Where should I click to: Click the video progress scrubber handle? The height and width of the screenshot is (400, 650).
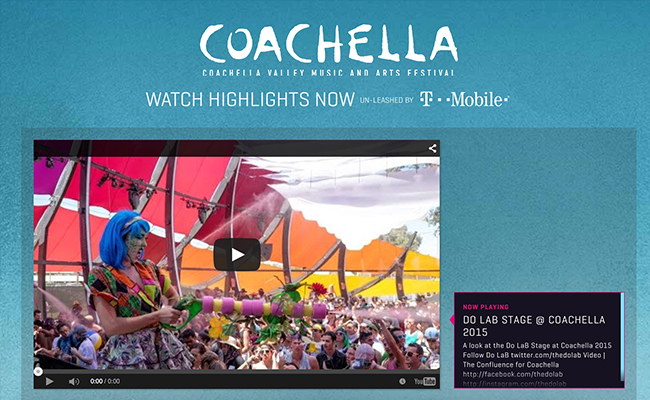pyautogui.click(x=38, y=371)
